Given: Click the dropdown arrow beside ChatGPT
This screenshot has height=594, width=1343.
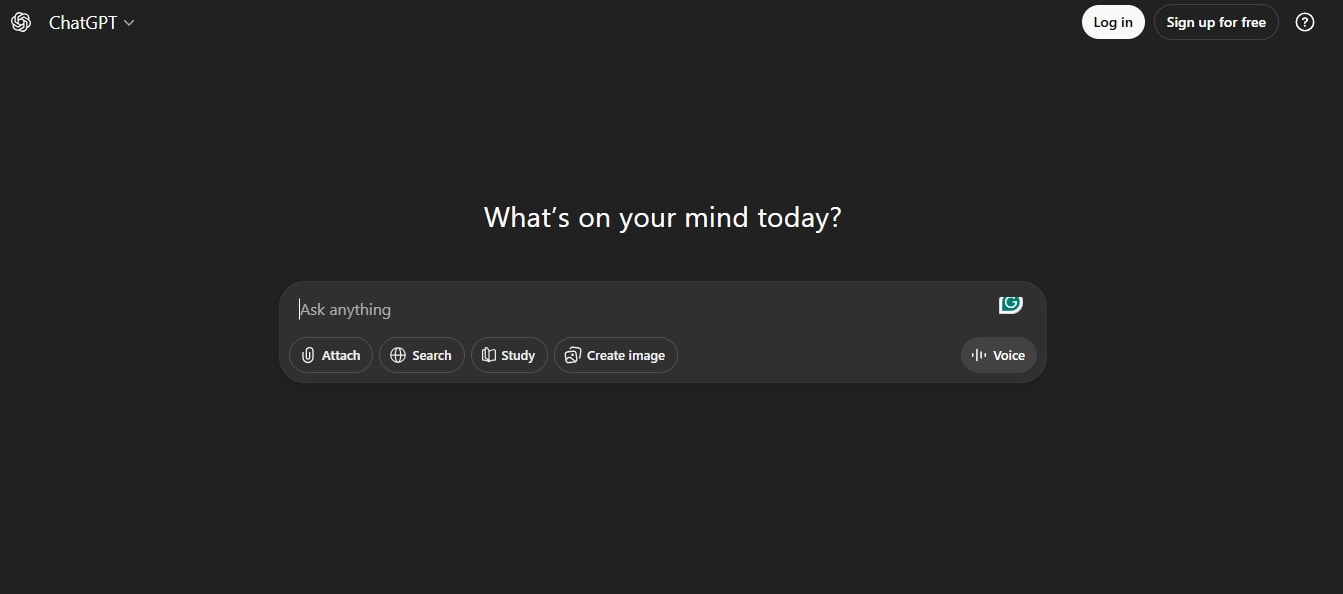Looking at the screenshot, I should pyautogui.click(x=128, y=23).
